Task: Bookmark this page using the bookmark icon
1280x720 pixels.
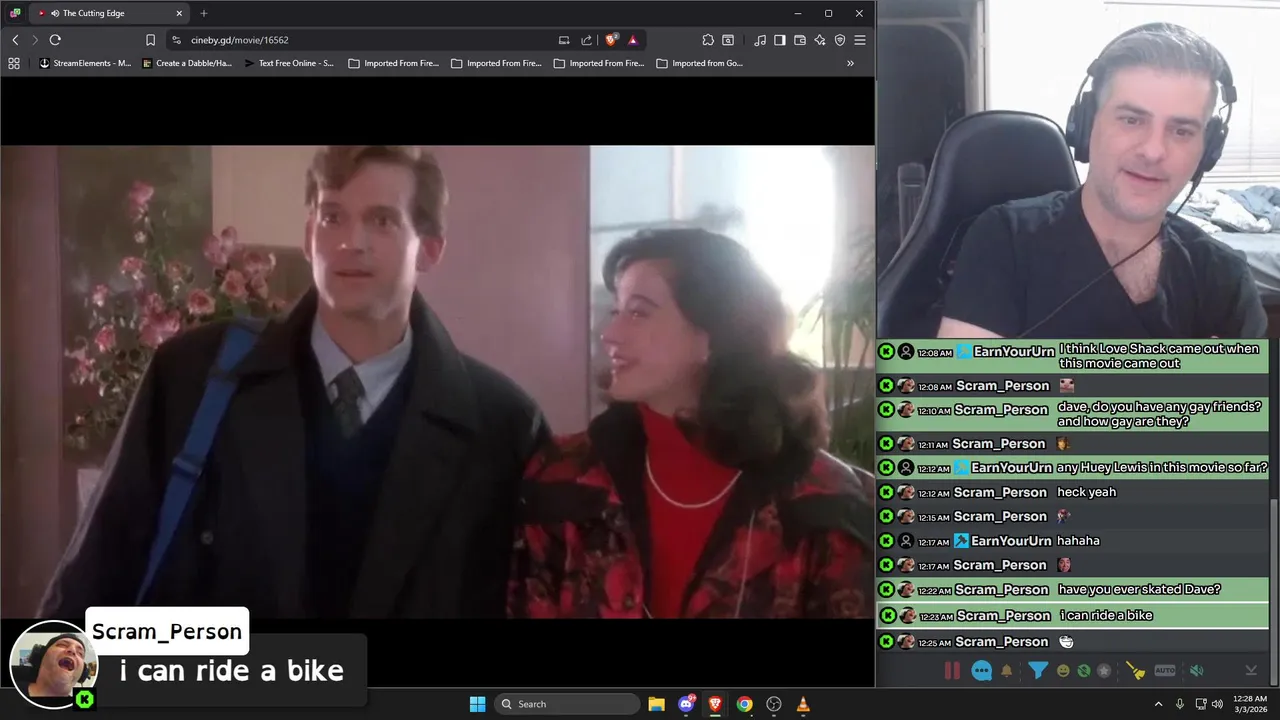Action: tap(150, 40)
